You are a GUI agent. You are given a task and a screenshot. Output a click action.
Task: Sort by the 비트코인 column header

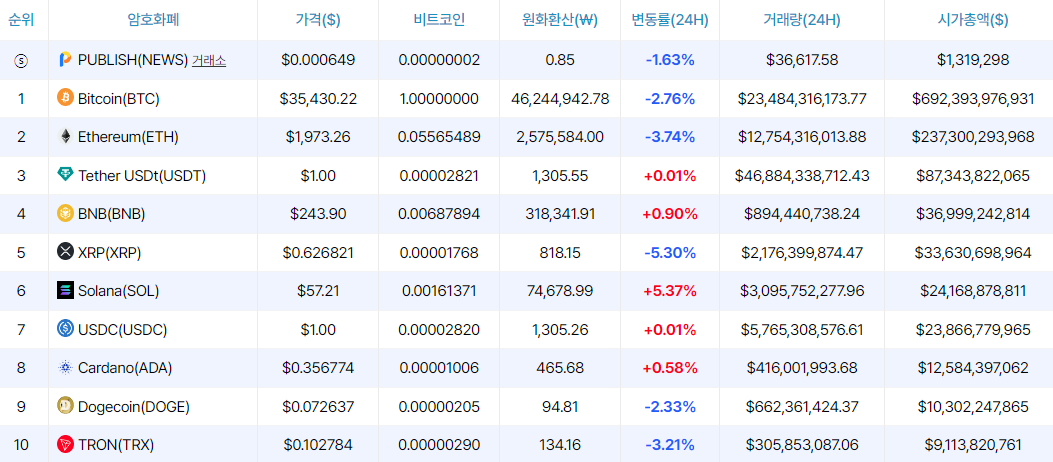tap(439, 19)
